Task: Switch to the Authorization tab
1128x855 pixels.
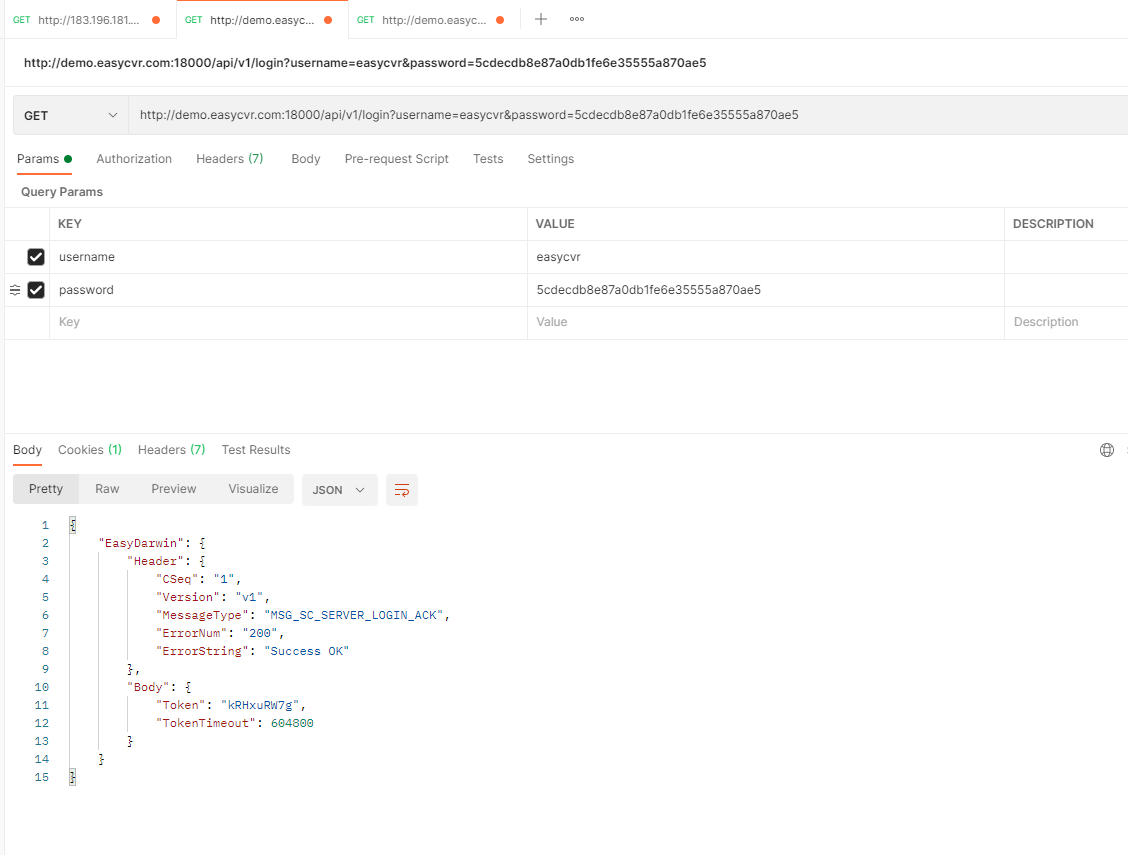Action: (134, 159)
